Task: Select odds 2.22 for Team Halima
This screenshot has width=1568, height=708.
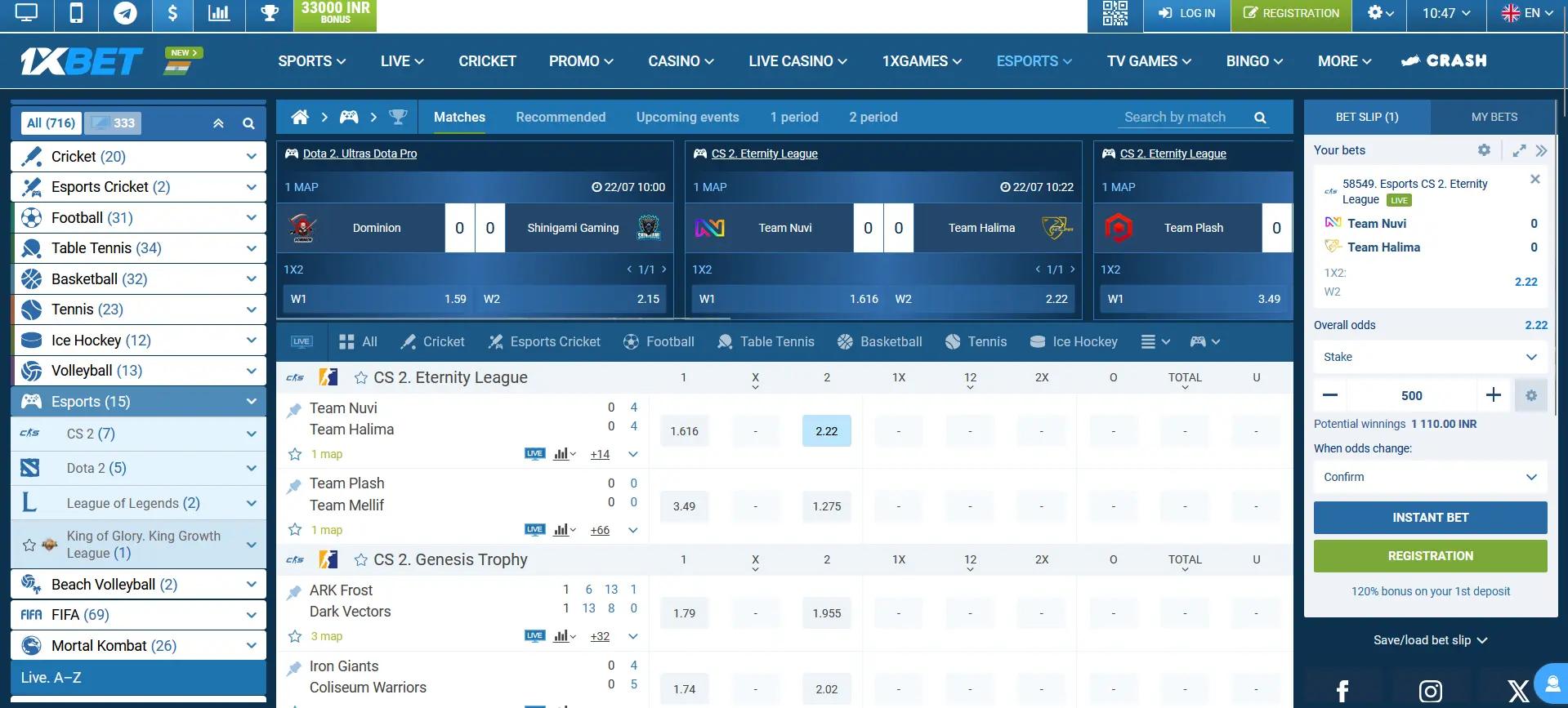Action: (826, 431)
